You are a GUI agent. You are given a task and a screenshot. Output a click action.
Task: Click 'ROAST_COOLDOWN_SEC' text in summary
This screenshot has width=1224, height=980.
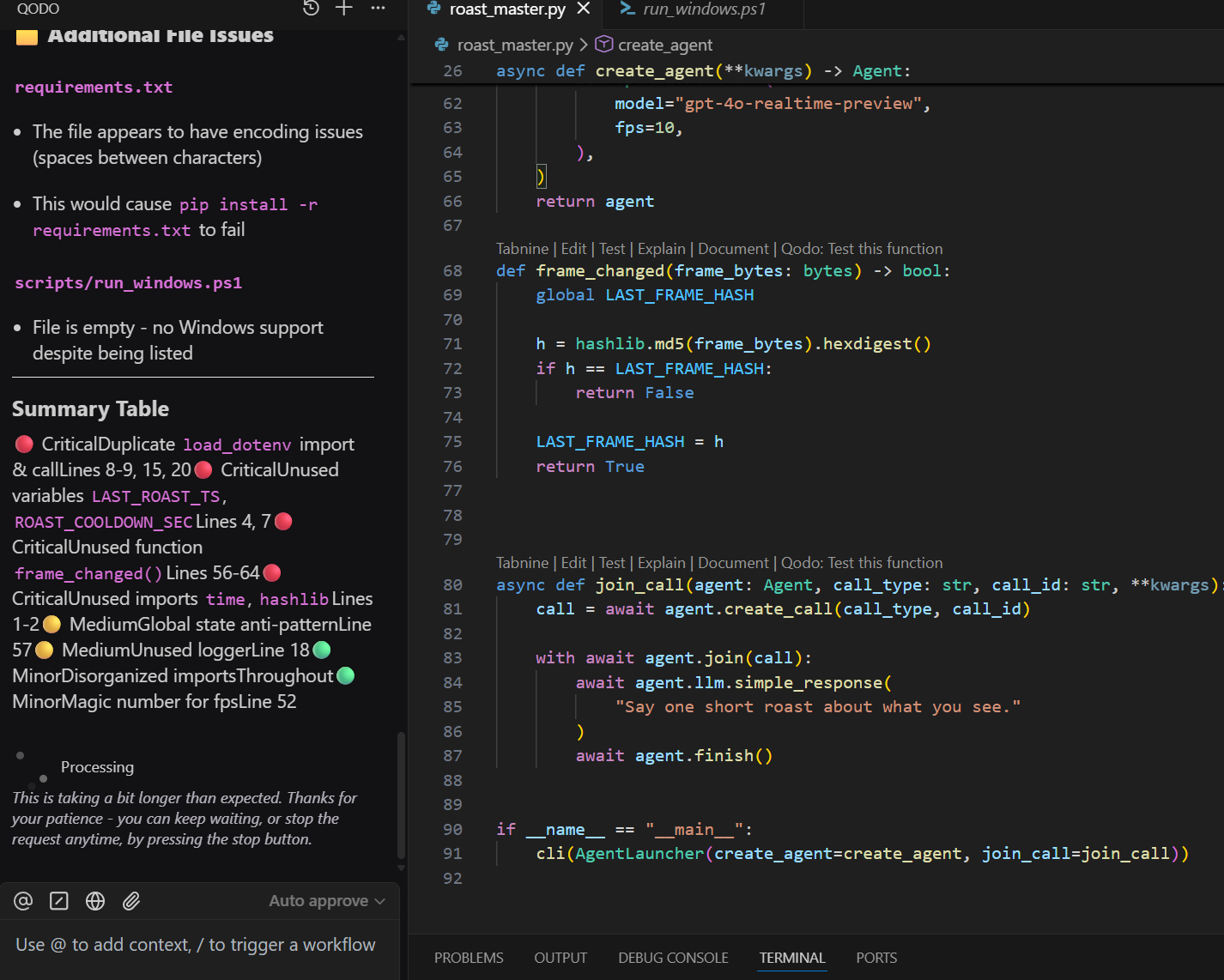click(x=103, y=522)
